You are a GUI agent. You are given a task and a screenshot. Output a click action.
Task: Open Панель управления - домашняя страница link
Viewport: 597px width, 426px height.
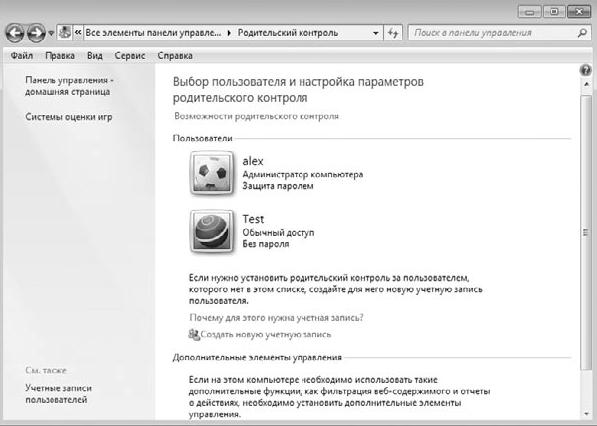click(69, 86)
